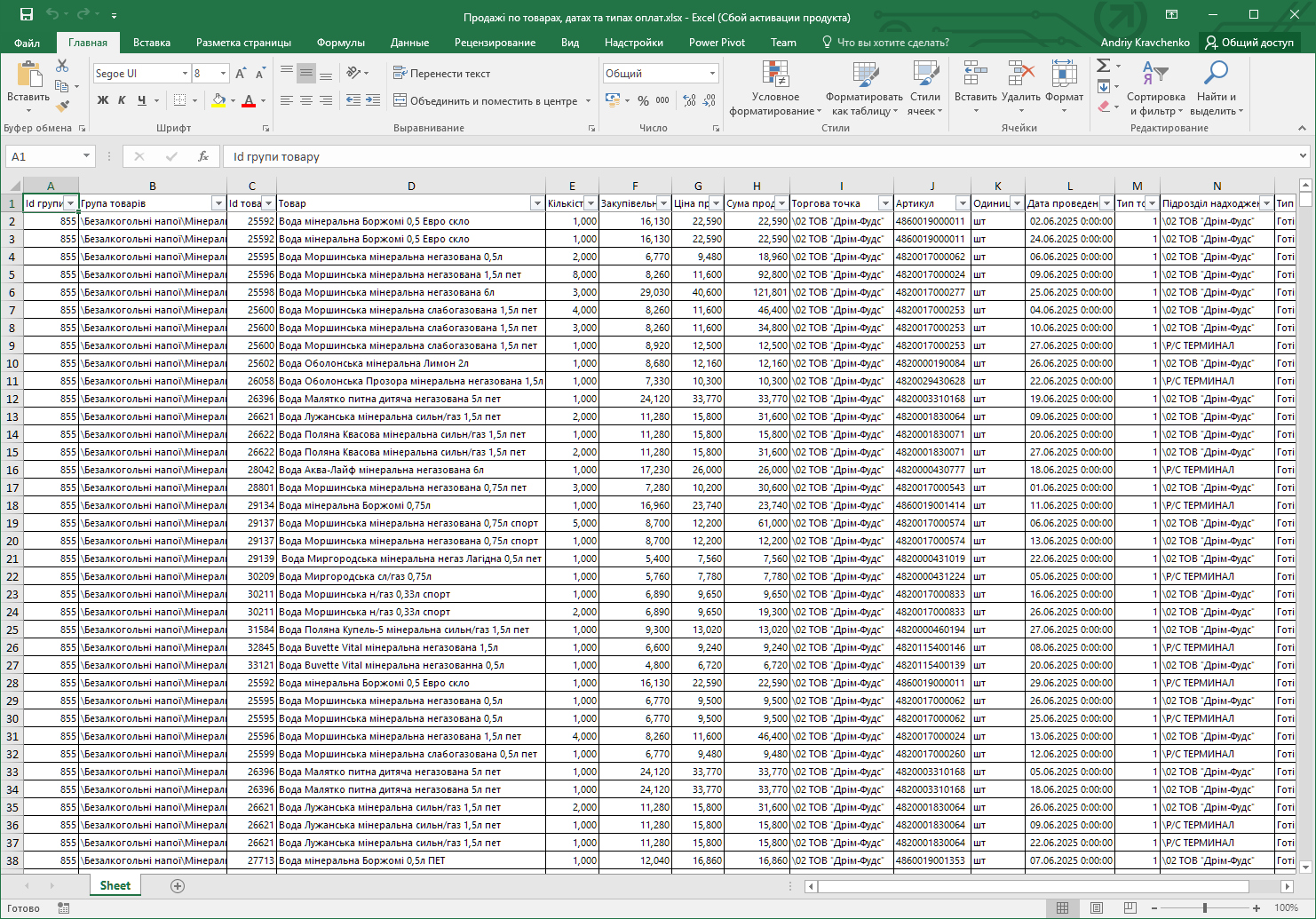Apply thousands separator format 000
This screenshot has height=919, width=1316.
point(662,100)
